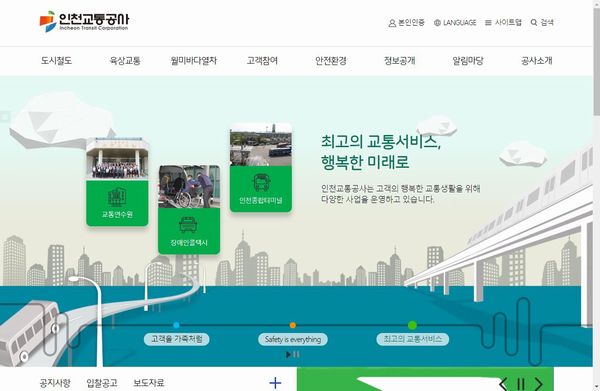The image size is (600, 391).
Task: Click the magnifier search icon
Action: click(x=534, y=23)
